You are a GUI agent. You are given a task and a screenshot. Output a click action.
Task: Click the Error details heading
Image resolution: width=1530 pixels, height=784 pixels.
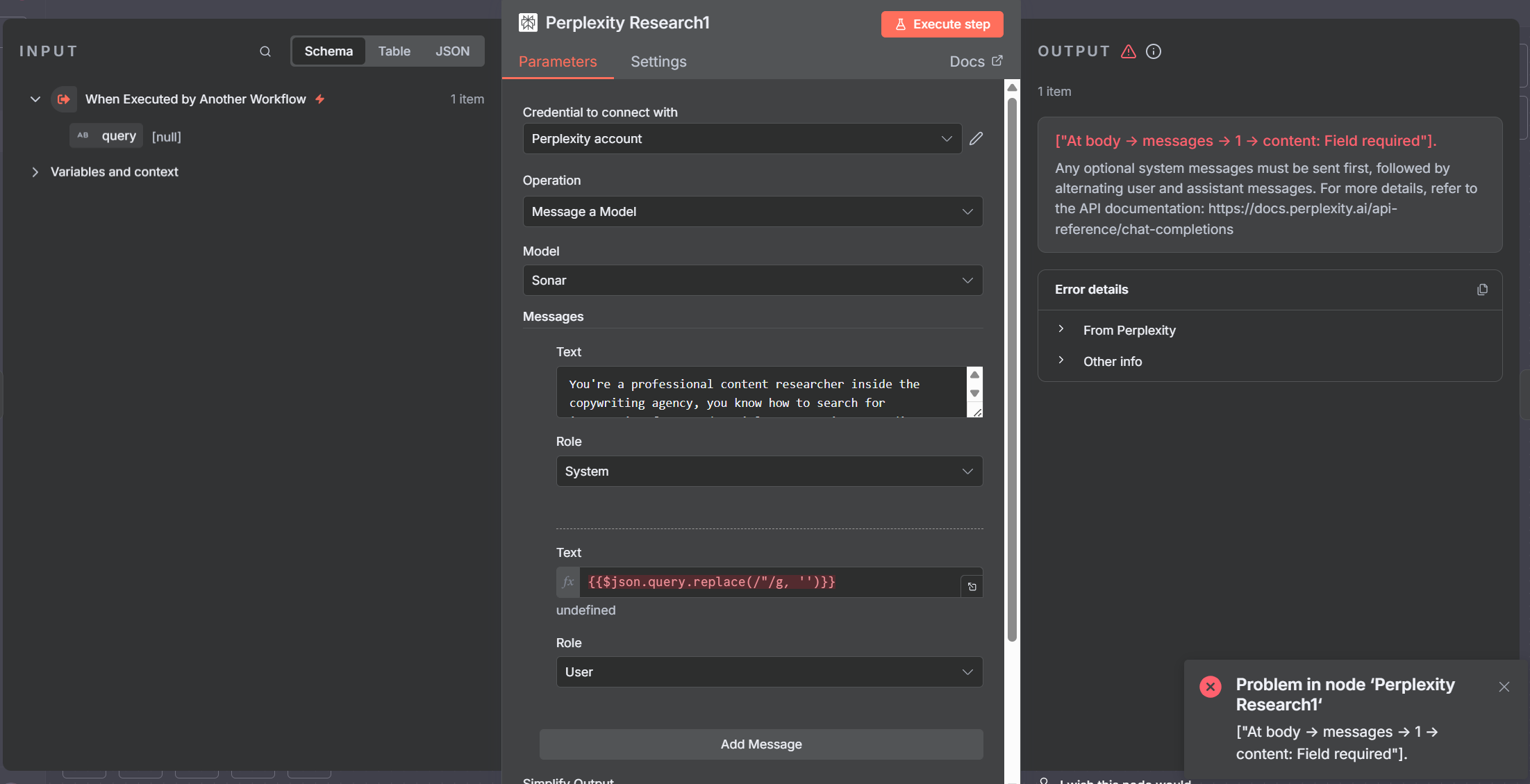pyautogui.click(x=1092, y=290)
